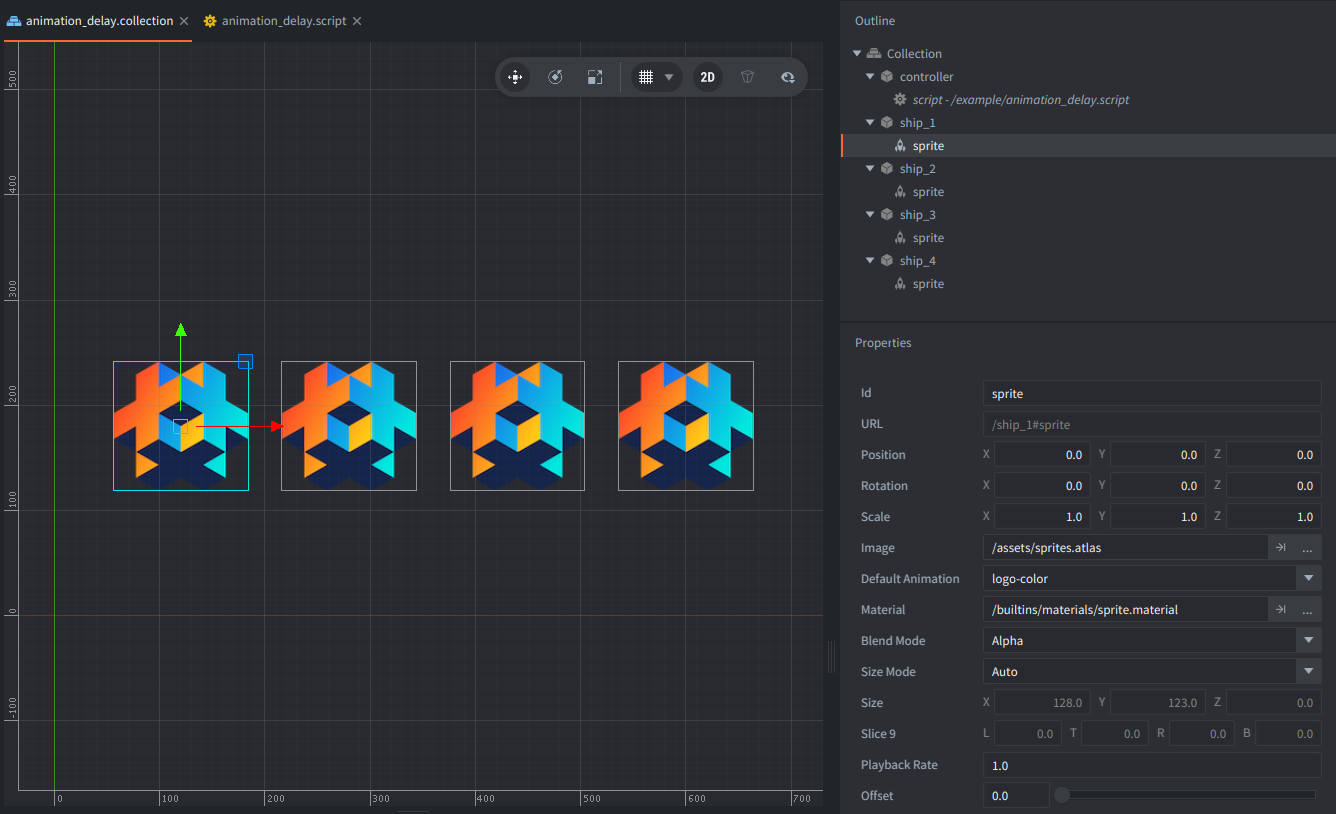Switch to animation_delay.collection tab
Viewport: 1336px width, 814px height.
click(x=99, y=21)
